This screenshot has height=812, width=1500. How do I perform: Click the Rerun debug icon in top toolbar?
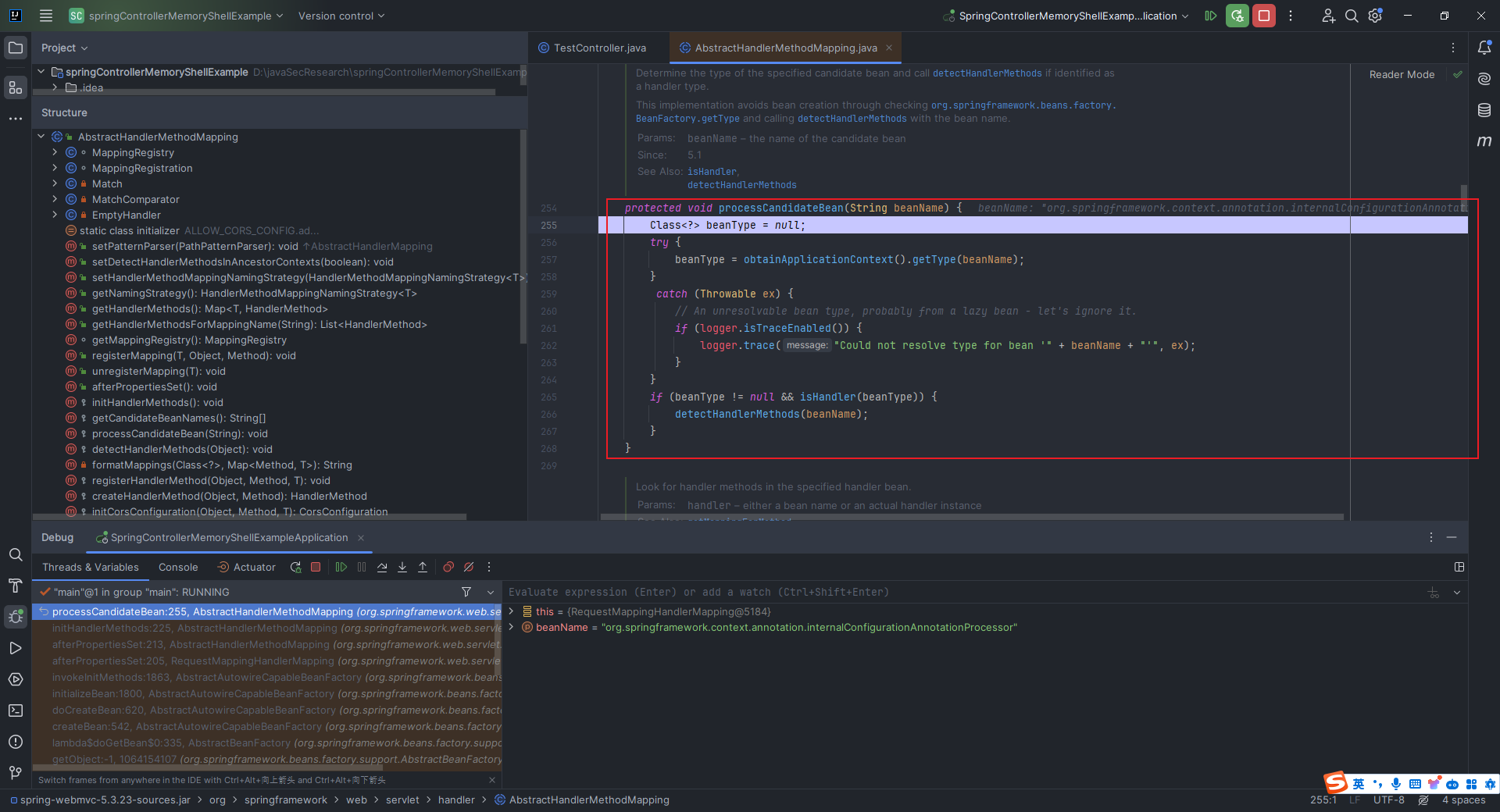click(1237, 16)
